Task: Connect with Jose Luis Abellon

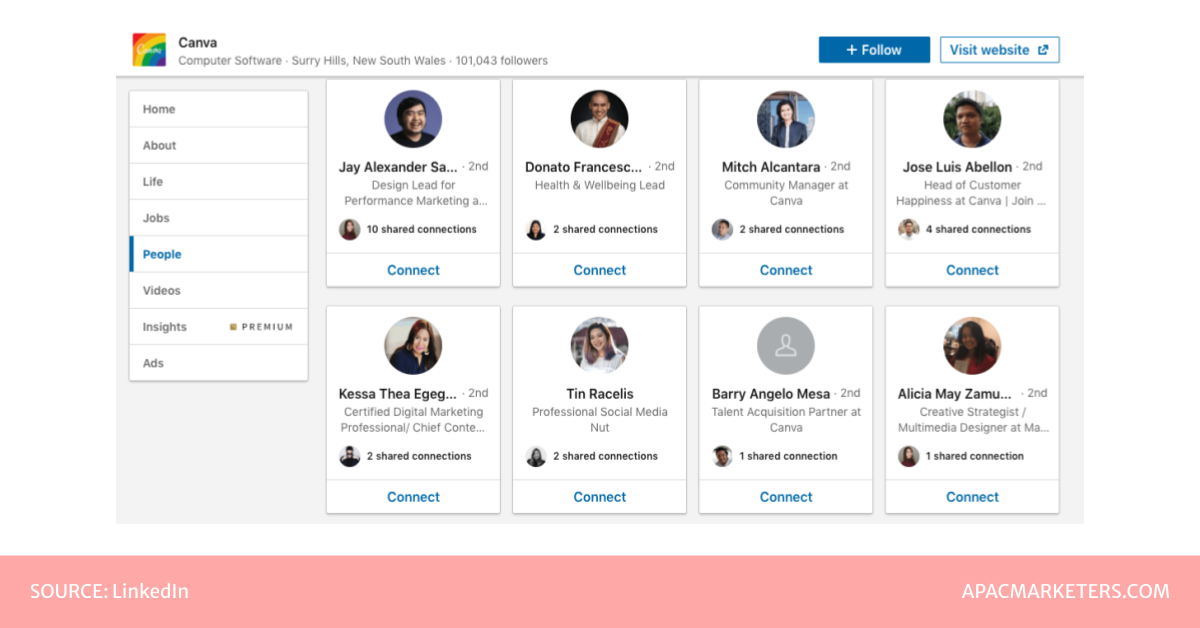Action: click(972, 270)
